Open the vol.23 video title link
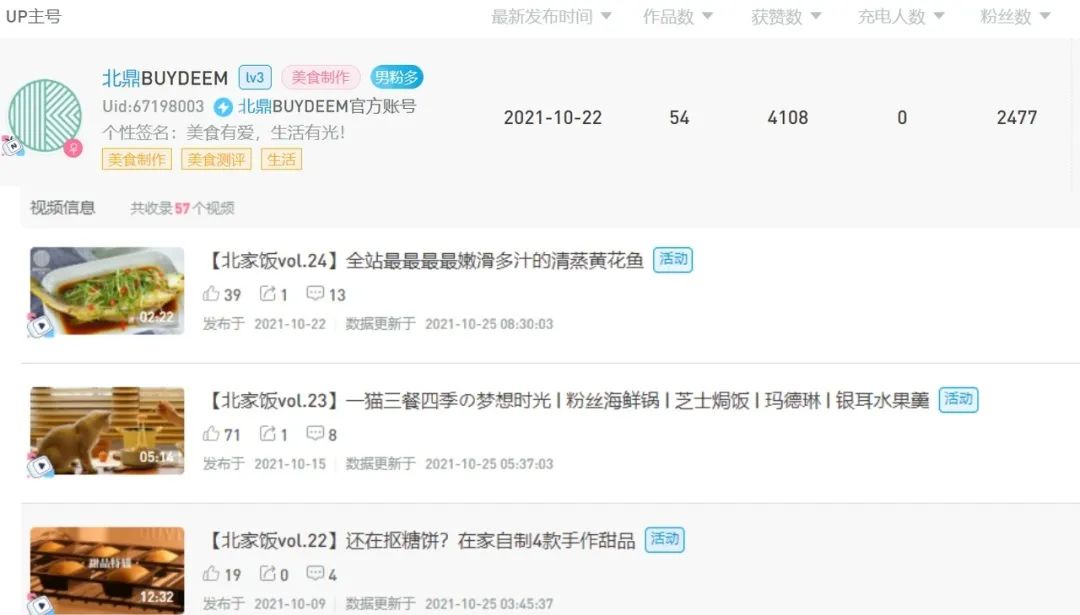Image resolution: width=1080 pixels, height=615 pixels. (568, 400)
